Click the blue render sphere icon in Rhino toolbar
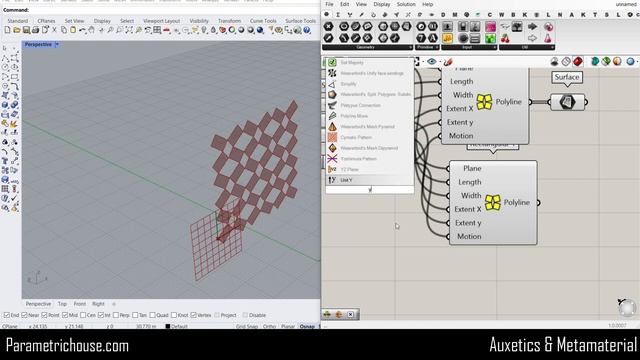Image resolution: width=640 pixels, height=360 pixels. (260, 30)
